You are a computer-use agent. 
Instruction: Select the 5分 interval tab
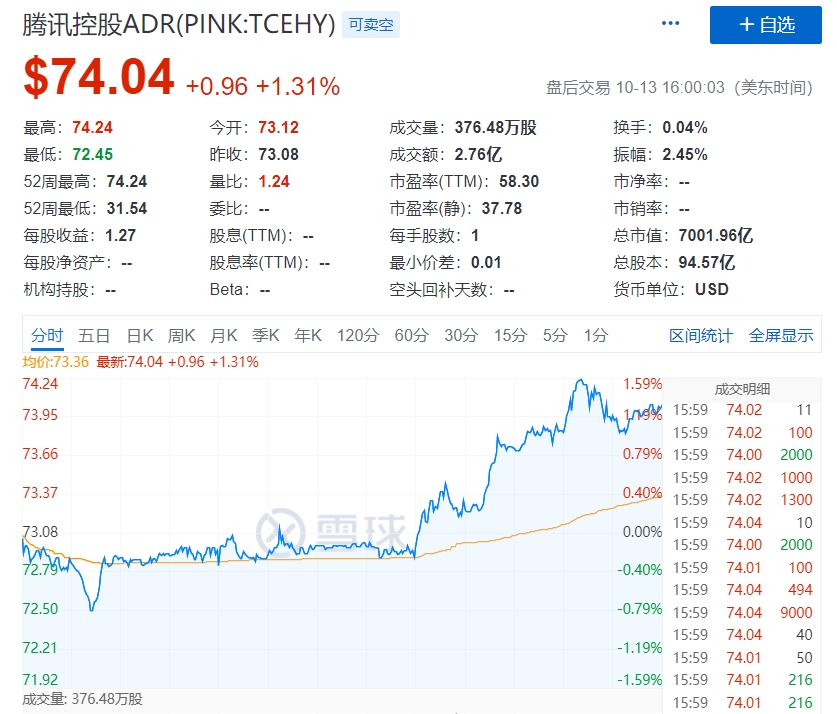click(x=555, y=335)
